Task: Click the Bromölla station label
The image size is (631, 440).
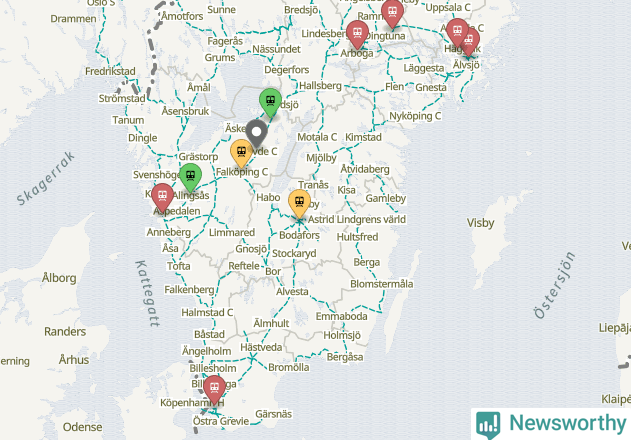Action: click(289, 367)
